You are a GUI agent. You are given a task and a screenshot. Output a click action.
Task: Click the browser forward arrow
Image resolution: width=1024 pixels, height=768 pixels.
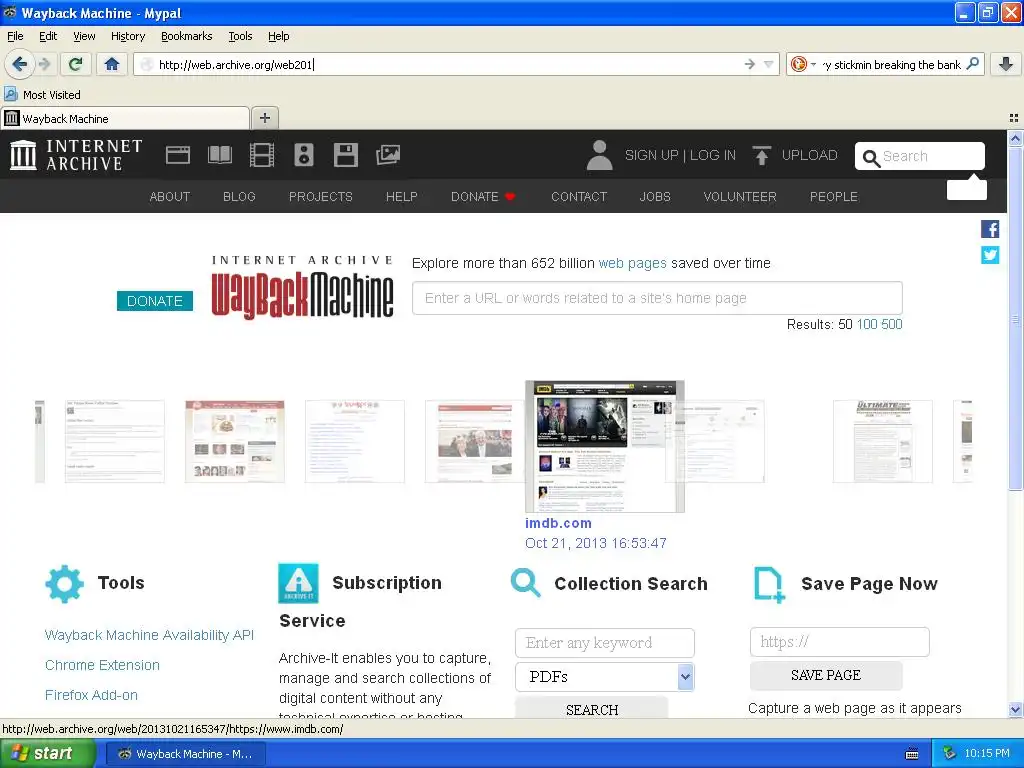[44, 64]
